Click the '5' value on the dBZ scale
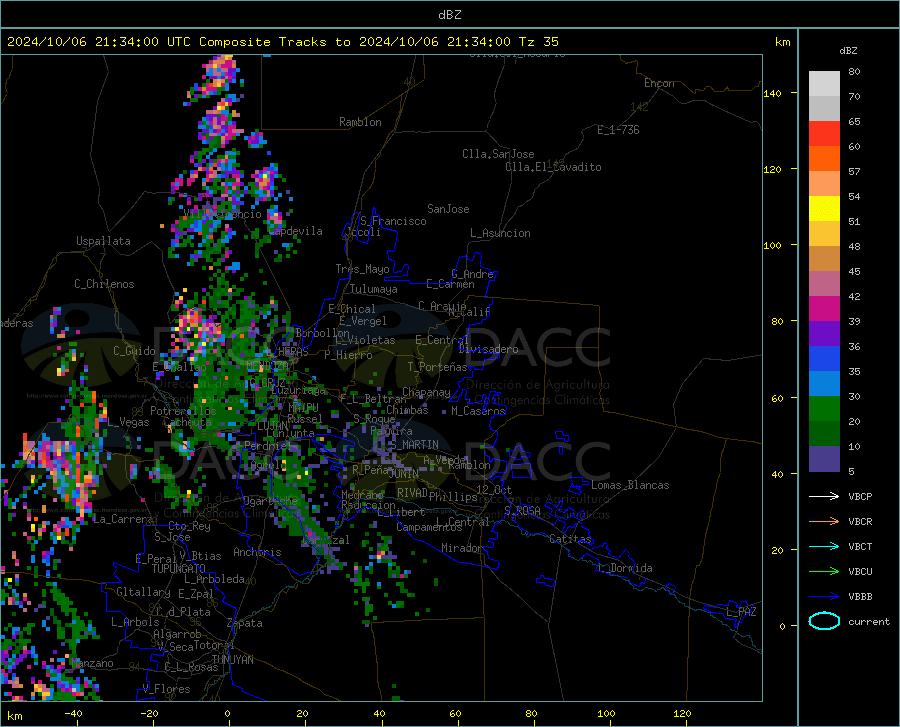 851,471
